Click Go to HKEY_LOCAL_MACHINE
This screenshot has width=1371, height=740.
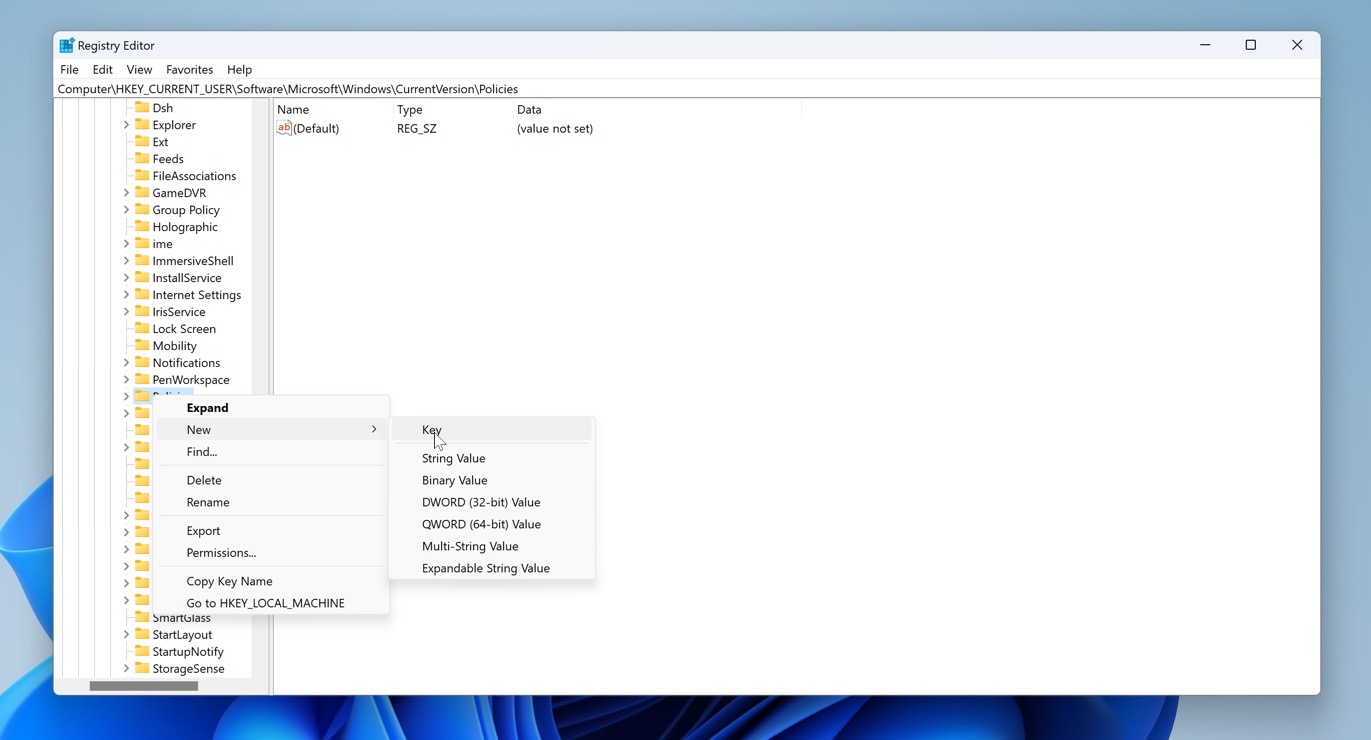[272, 603]
